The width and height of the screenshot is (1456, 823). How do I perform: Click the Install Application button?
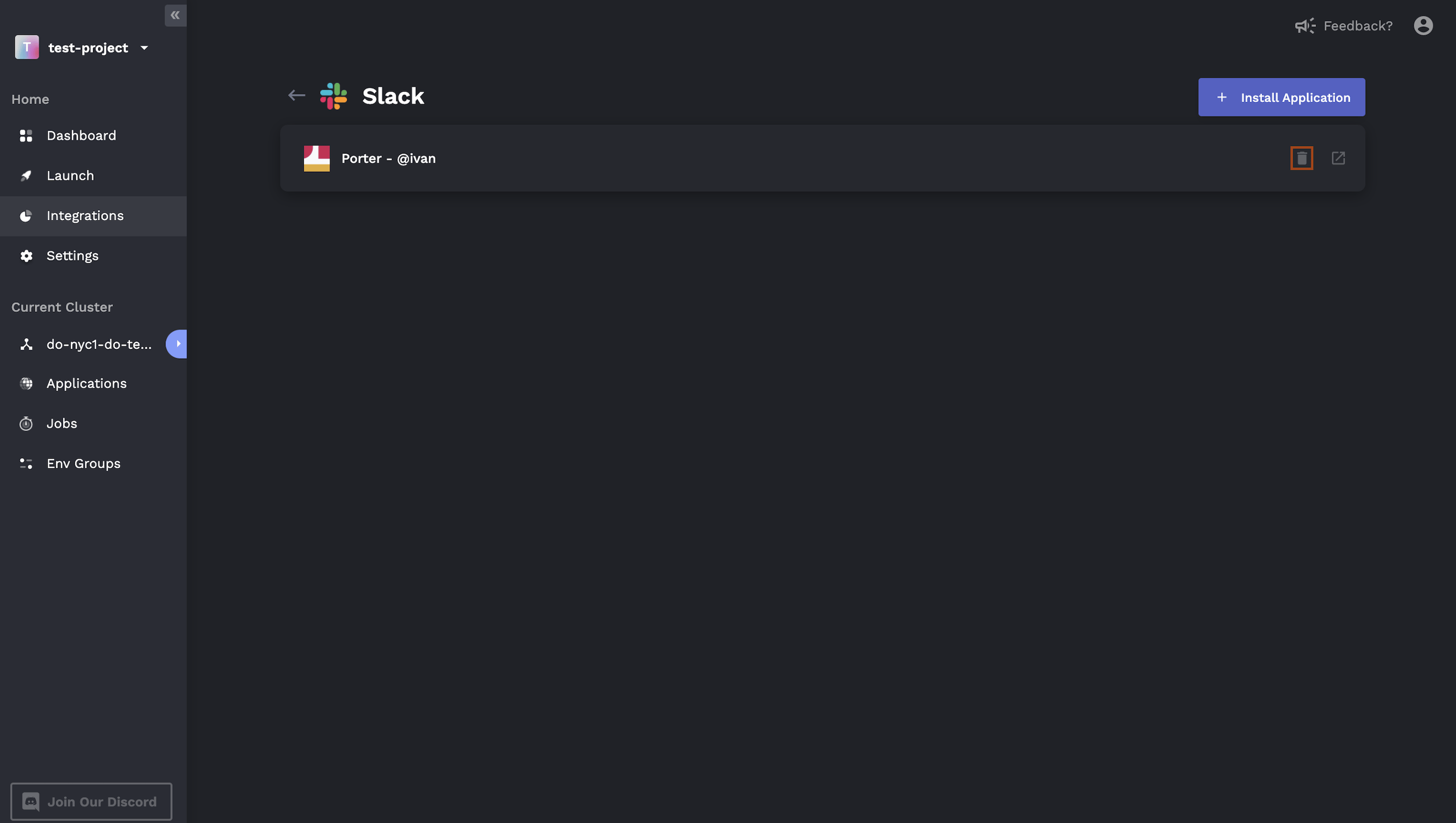pyautogui.click(x=1281, y=97)
